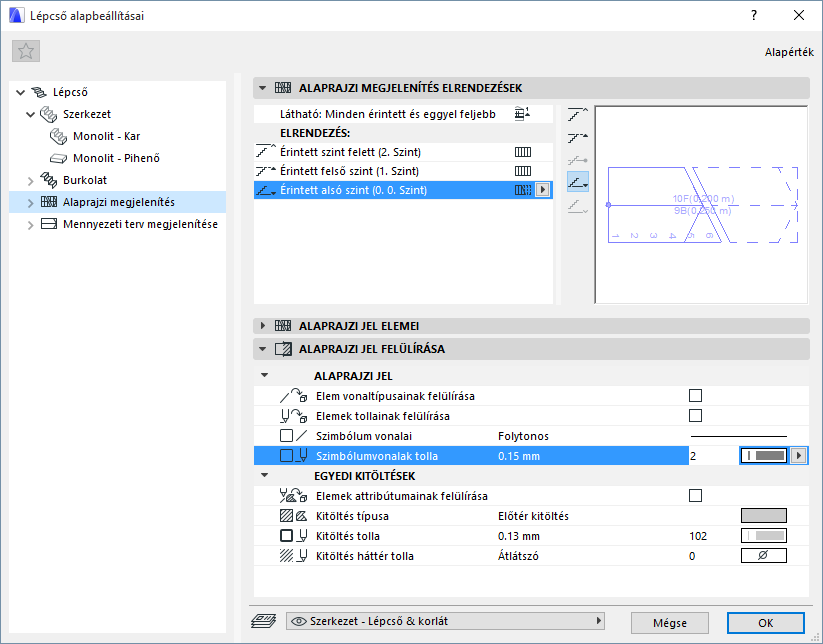Click the Kitöltés háttér tolla icon
The image size is (823, 644).
click(293, 556)
